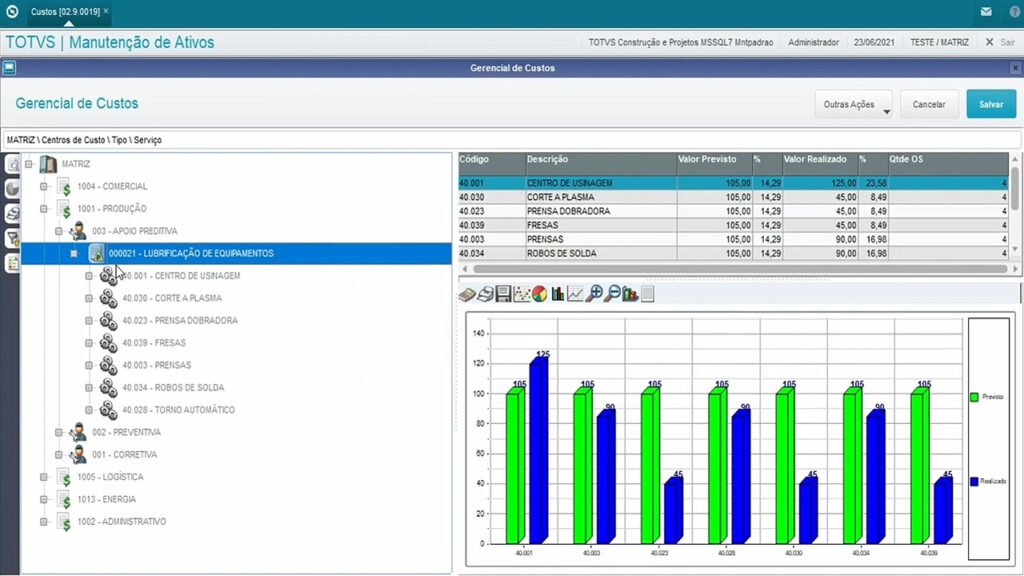1024x576 pixels.
Task: Select the Custos [02.9.0019] tab
Action: (x=65, y=12)
